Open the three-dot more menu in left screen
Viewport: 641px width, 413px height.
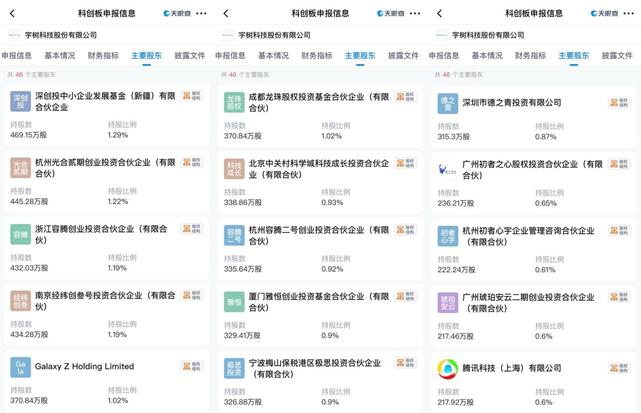click(201, 13)
